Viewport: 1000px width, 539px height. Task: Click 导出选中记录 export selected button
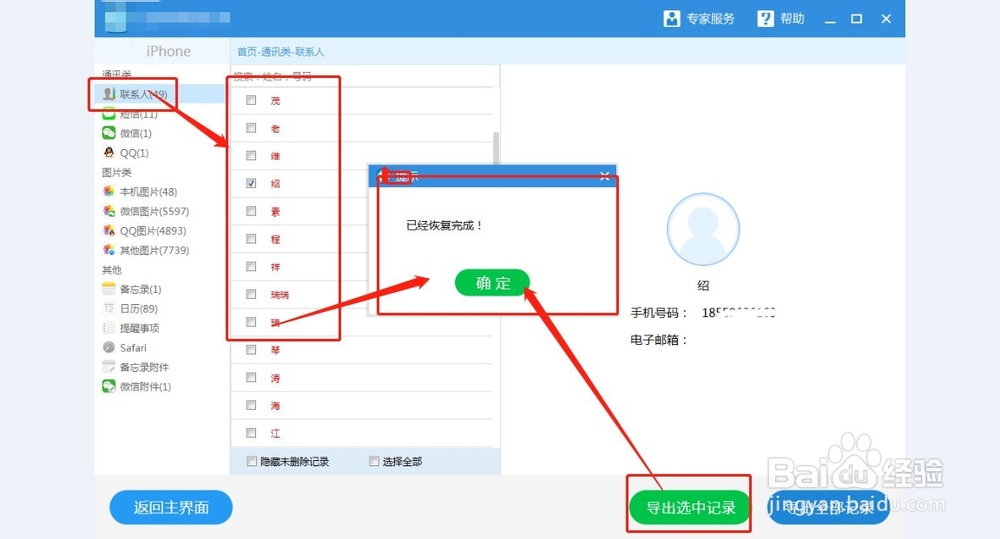click(690, 508)
